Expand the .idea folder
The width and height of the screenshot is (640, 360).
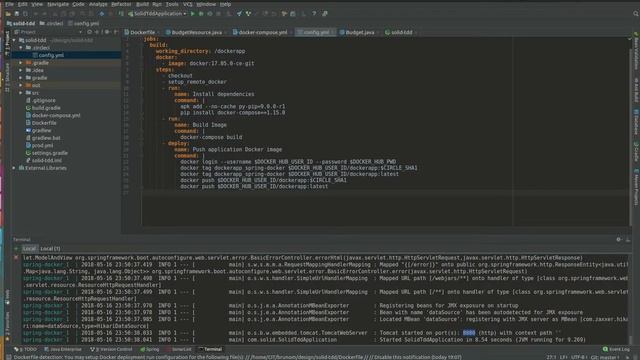click(x=21, y=70)
